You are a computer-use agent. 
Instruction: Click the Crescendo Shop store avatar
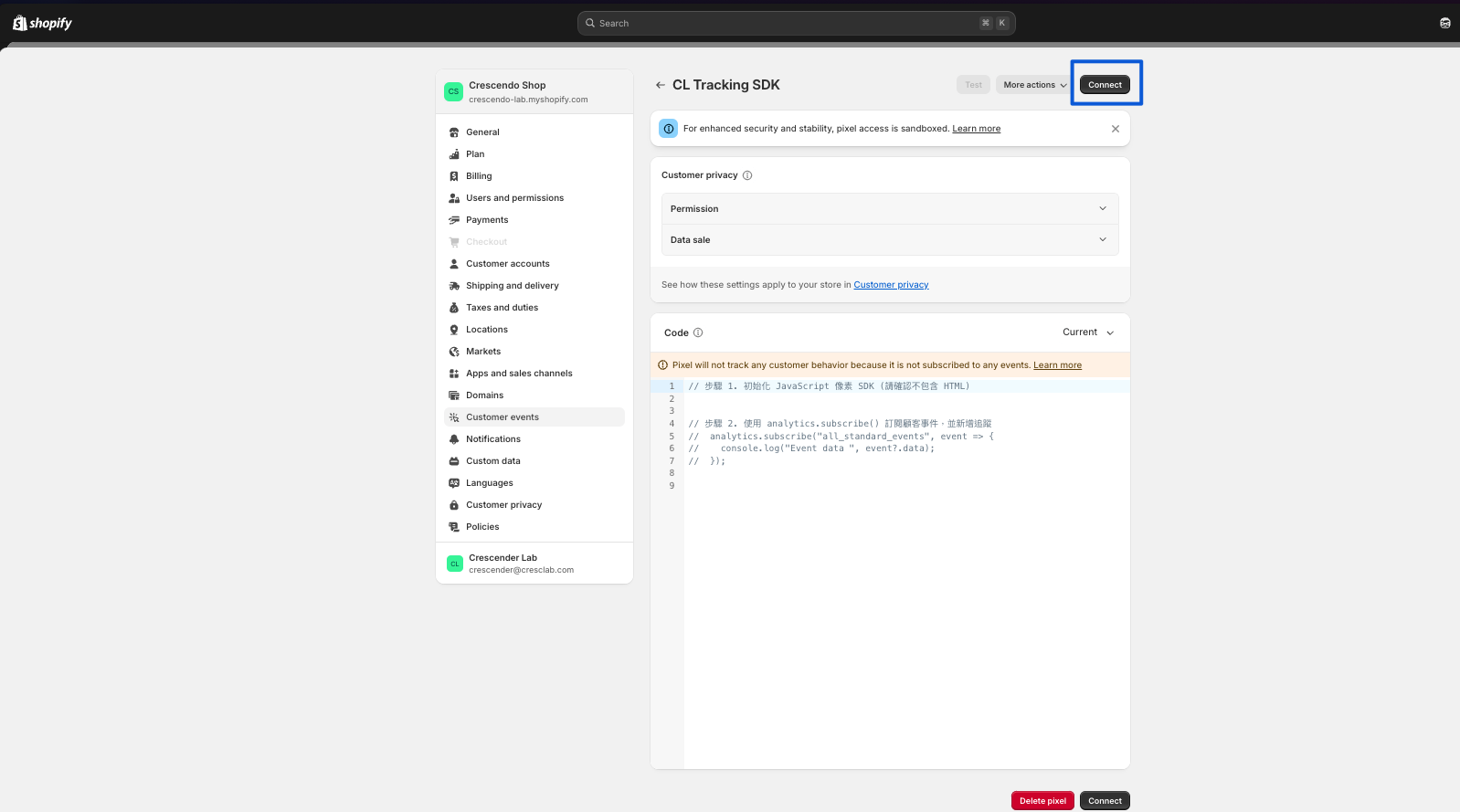point(453,91)
